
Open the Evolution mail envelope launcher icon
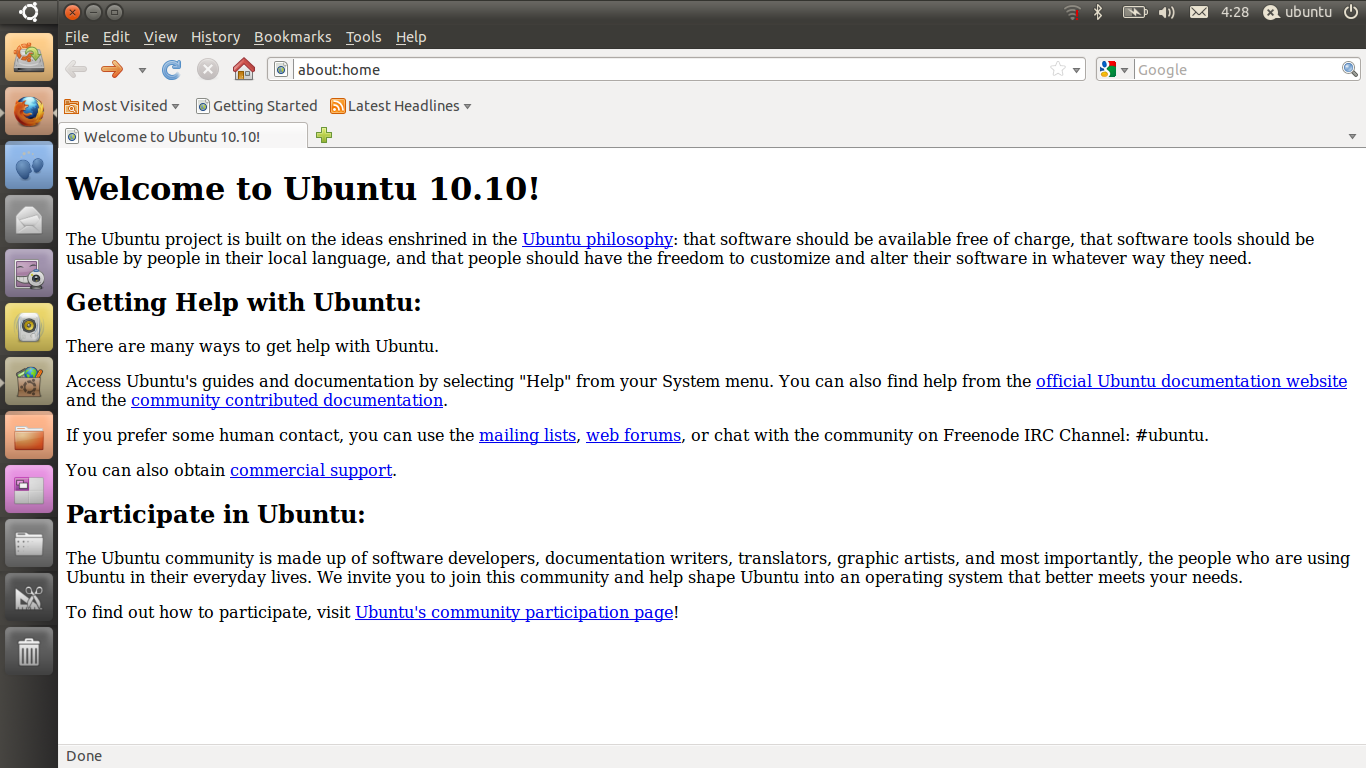point(29,219)
